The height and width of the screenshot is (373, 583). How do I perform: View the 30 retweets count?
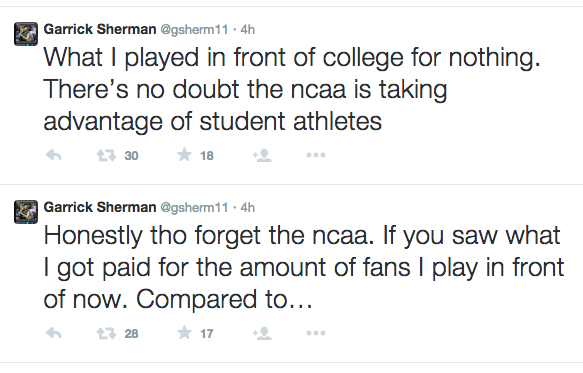point(131,155)
